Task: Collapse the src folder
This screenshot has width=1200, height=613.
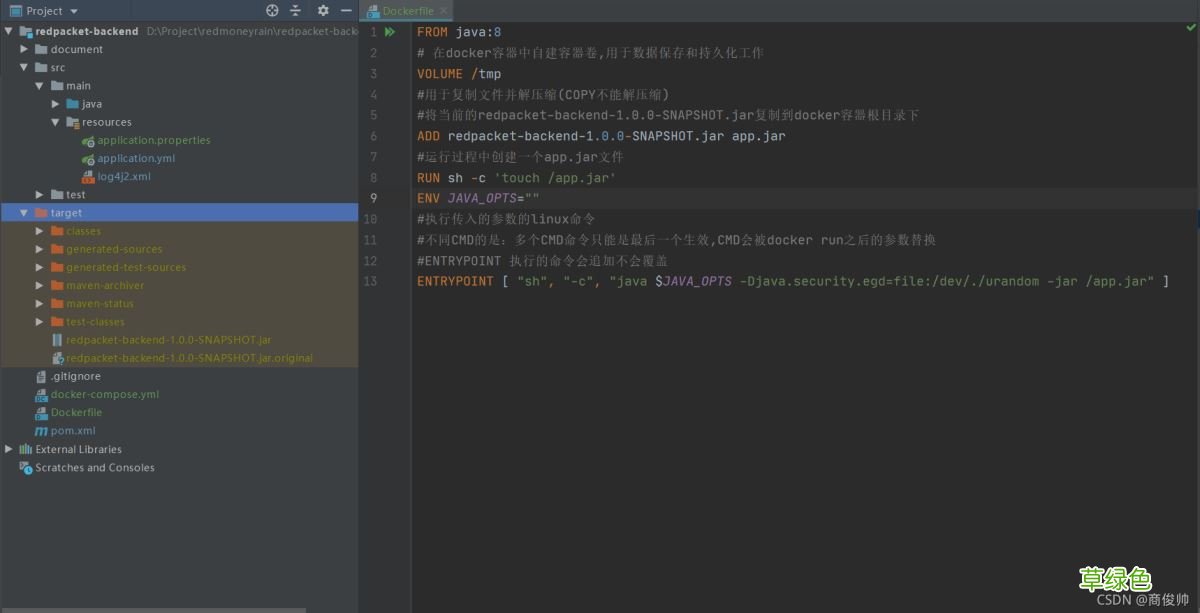Action: point(24,67)
